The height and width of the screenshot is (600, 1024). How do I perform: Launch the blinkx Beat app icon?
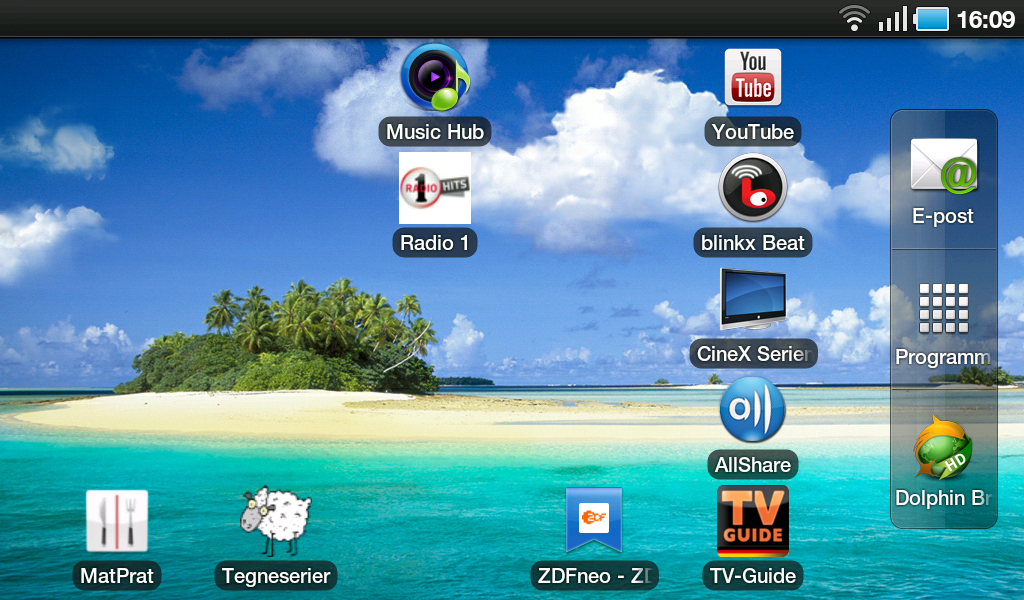pyautogui.click(x=753, y=188)
